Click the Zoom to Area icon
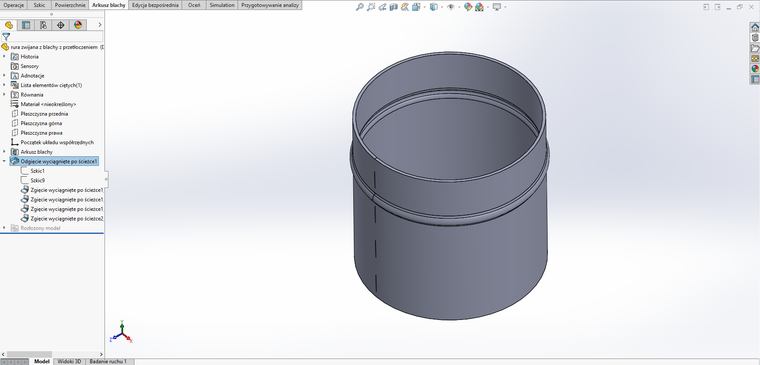Viewport: 760px width, 365px height. point(371,7)
